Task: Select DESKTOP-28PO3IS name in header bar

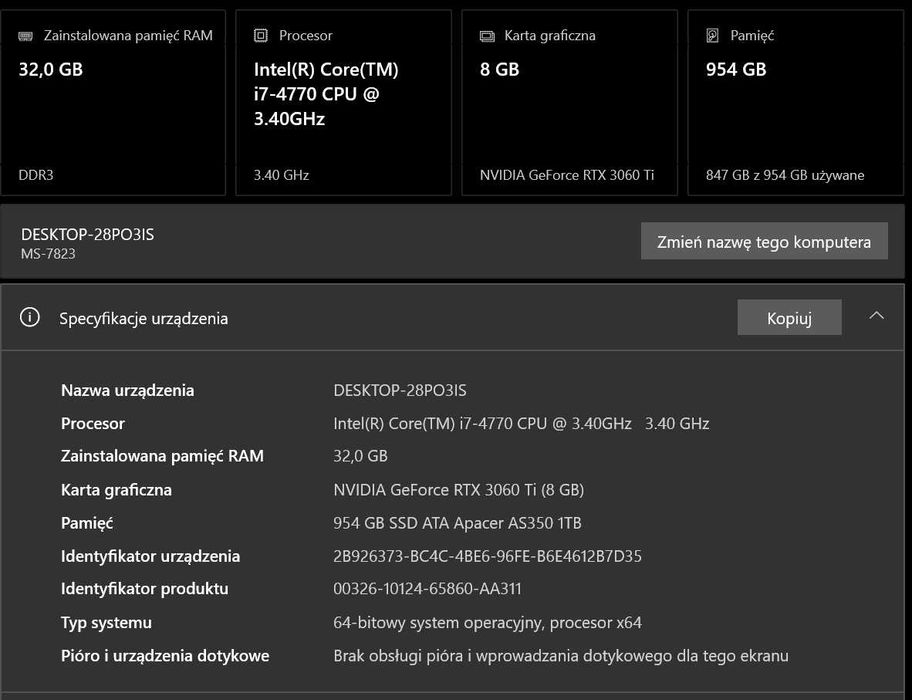Action: coord(88,235)
